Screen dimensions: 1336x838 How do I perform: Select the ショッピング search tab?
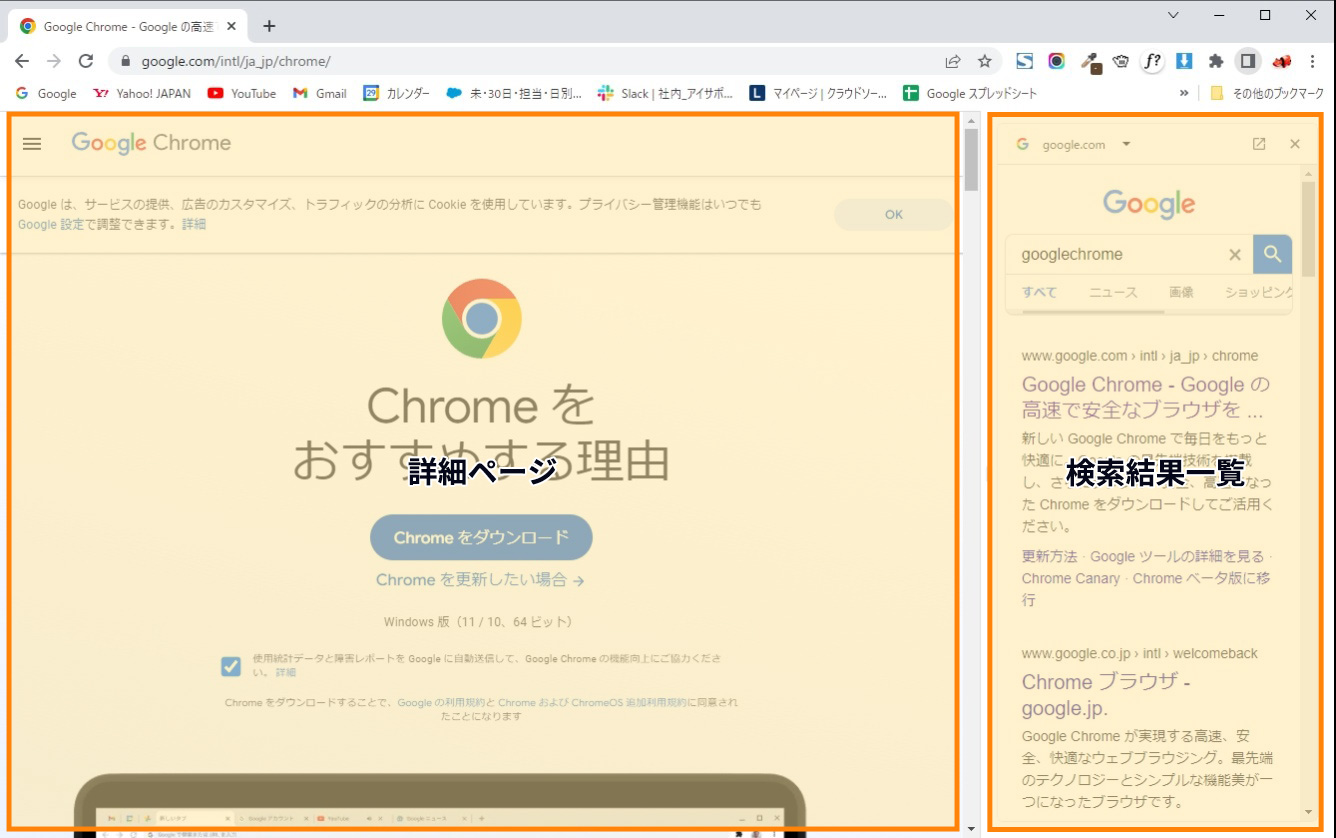pos(1259,292)
